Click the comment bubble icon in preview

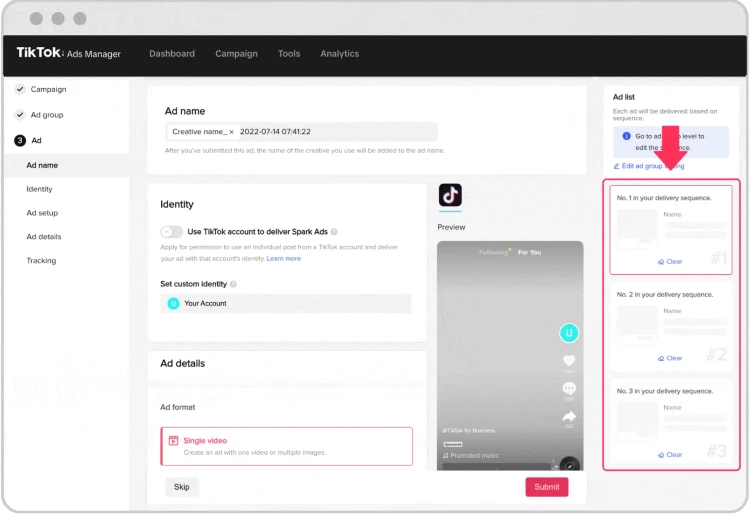tap(569, 388)
